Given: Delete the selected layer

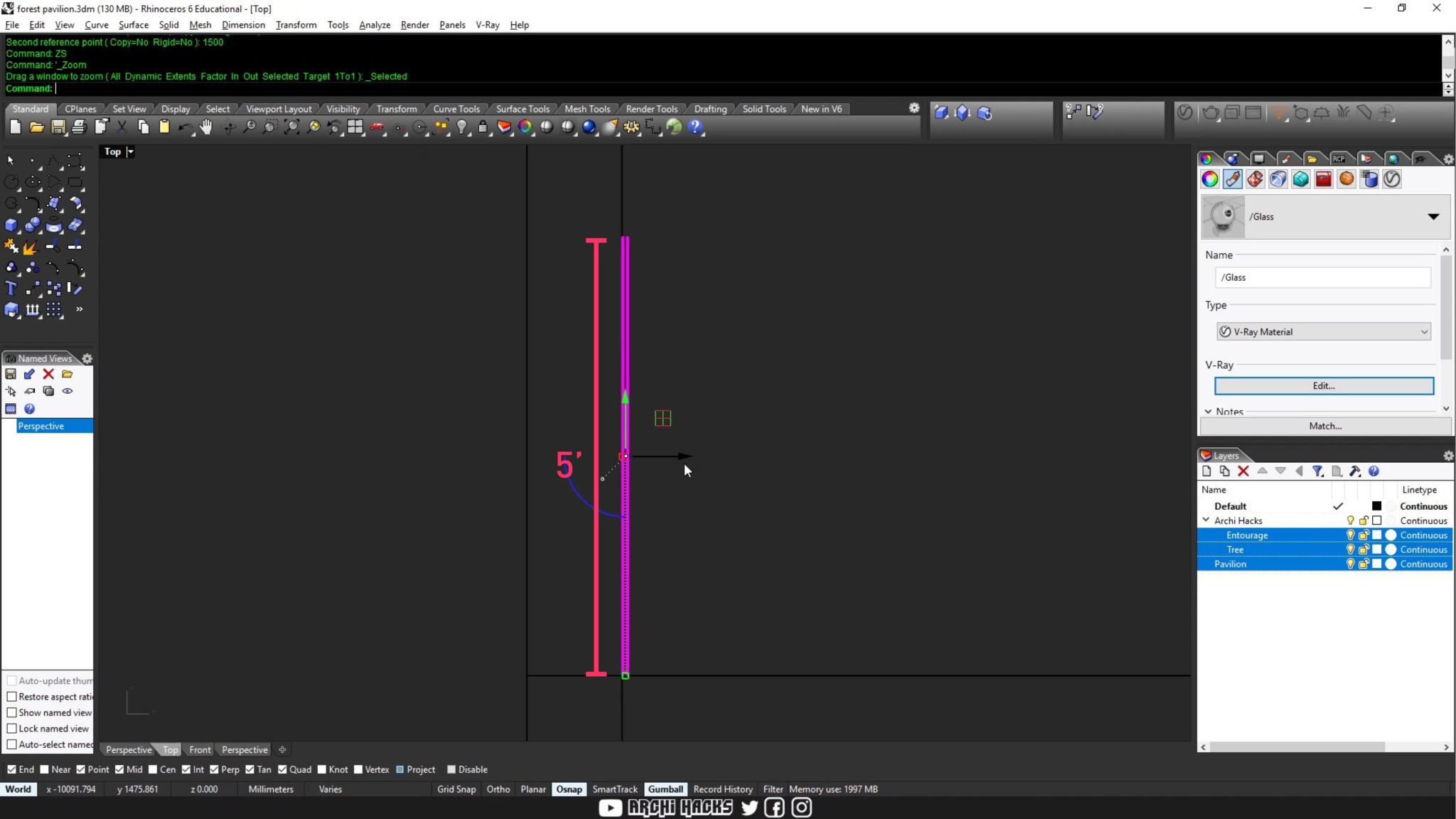Looking at the screenshot, I should pos(1243,471).
